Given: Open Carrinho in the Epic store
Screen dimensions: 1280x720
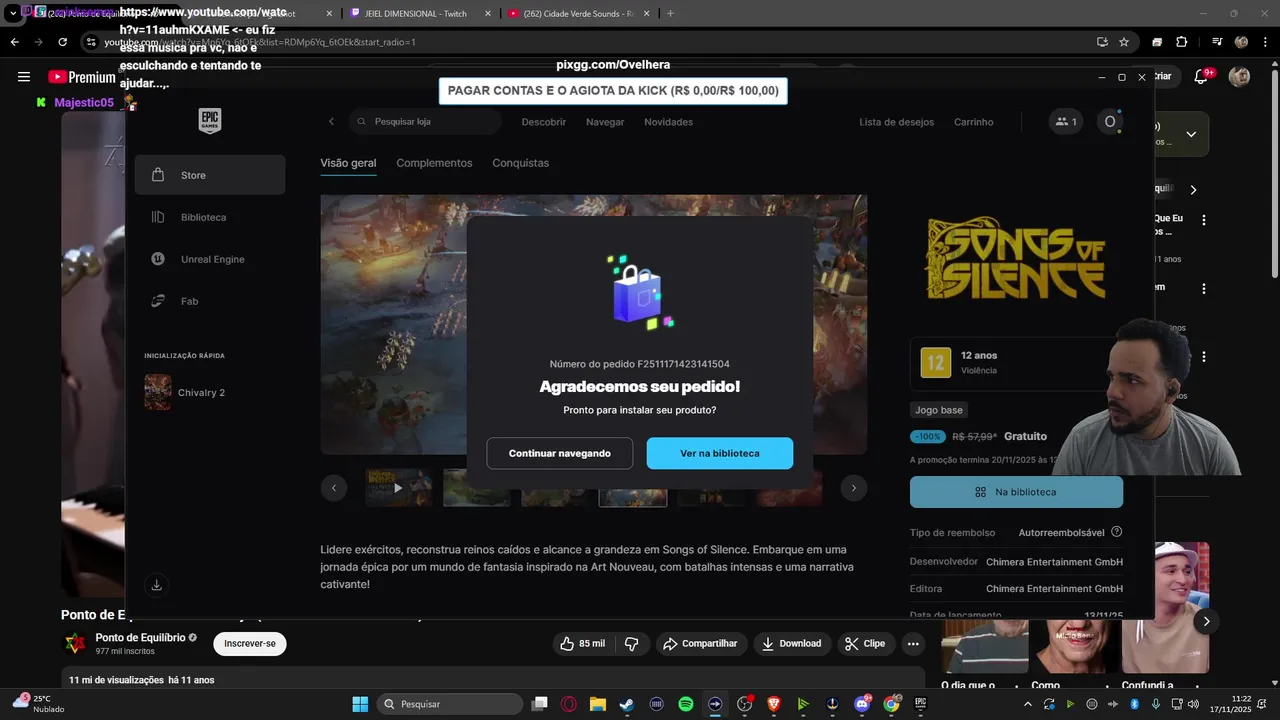Looking at the screenshot, I should tap(974, 122).
